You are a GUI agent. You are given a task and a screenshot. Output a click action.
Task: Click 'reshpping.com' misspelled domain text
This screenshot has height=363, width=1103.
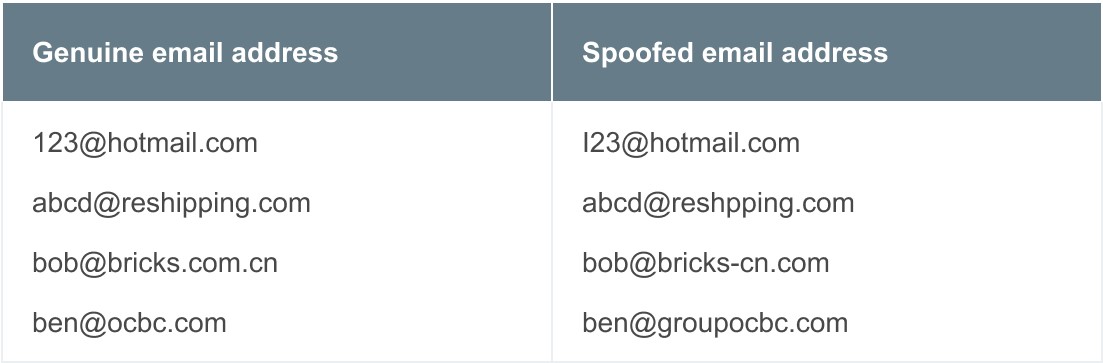(x=758, y=203)
